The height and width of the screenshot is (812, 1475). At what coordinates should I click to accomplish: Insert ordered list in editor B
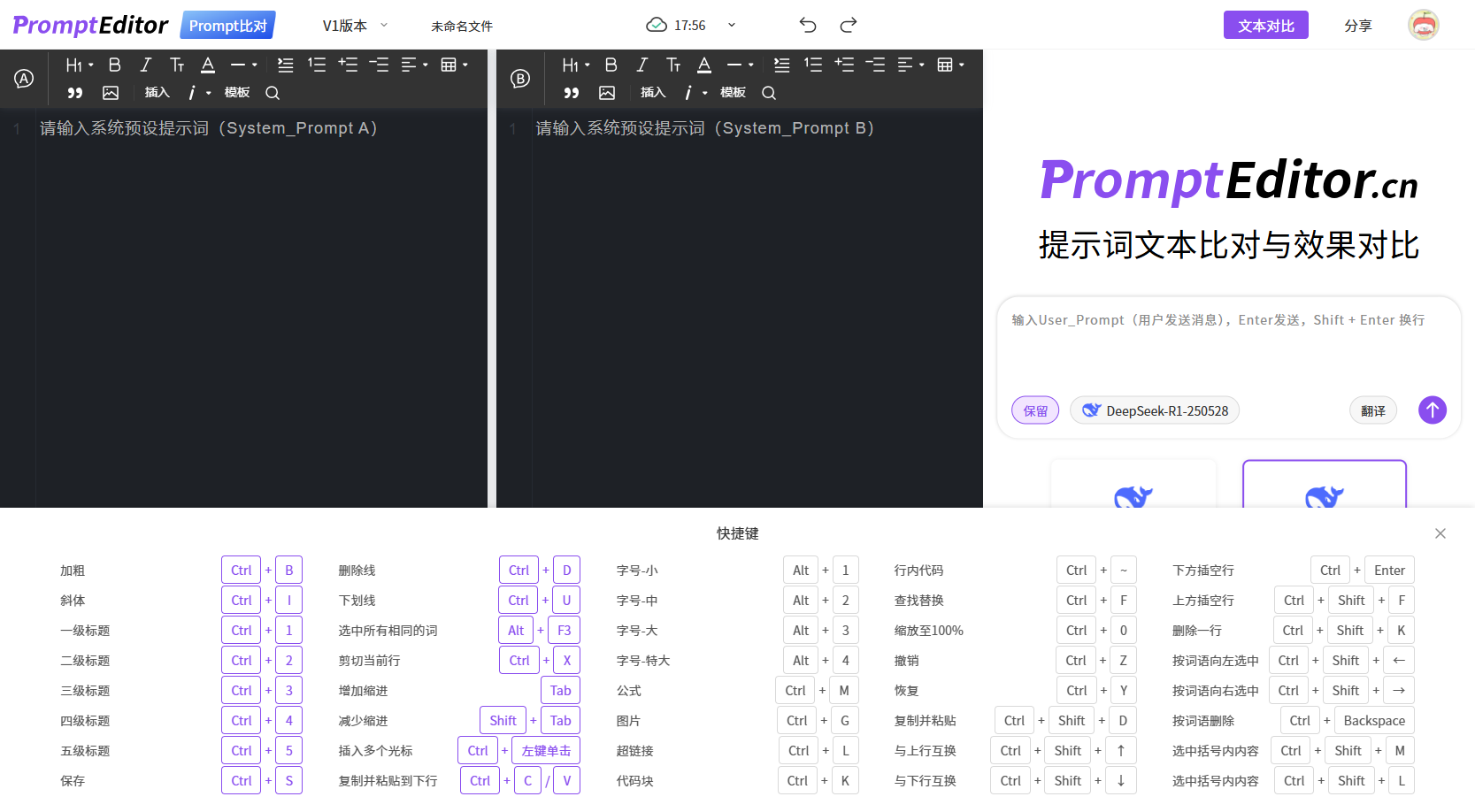[x=813, y=65]
